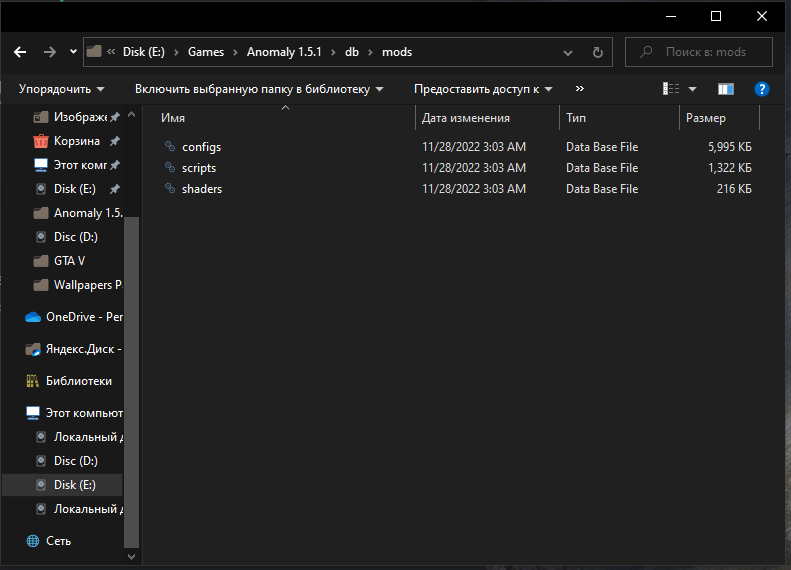Open OneDrive in the navigation pane

tap(72, 317)
